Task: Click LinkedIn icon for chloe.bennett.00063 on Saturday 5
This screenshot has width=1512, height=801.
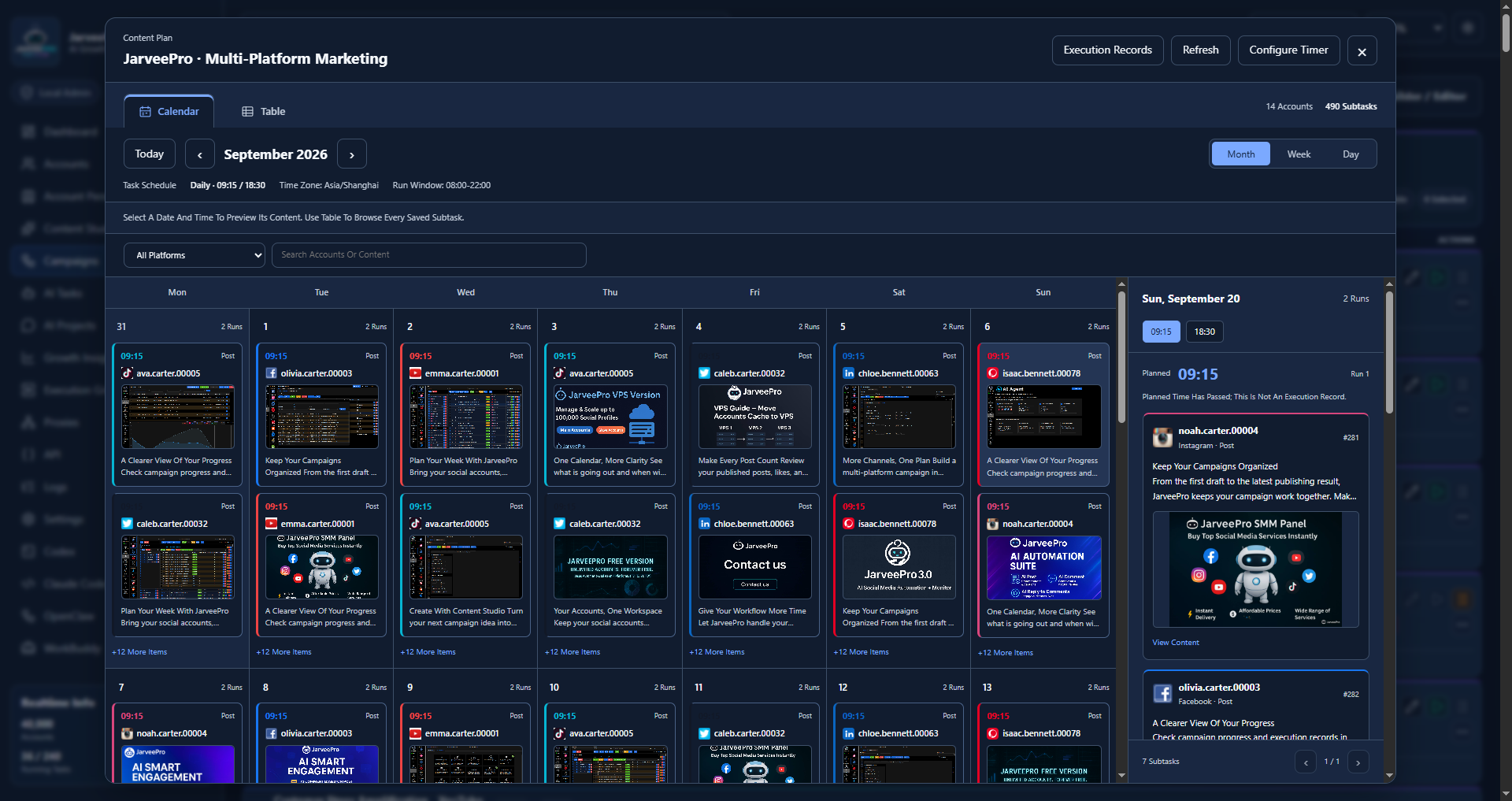Action: pyautogui.click(x=848, y=373)
